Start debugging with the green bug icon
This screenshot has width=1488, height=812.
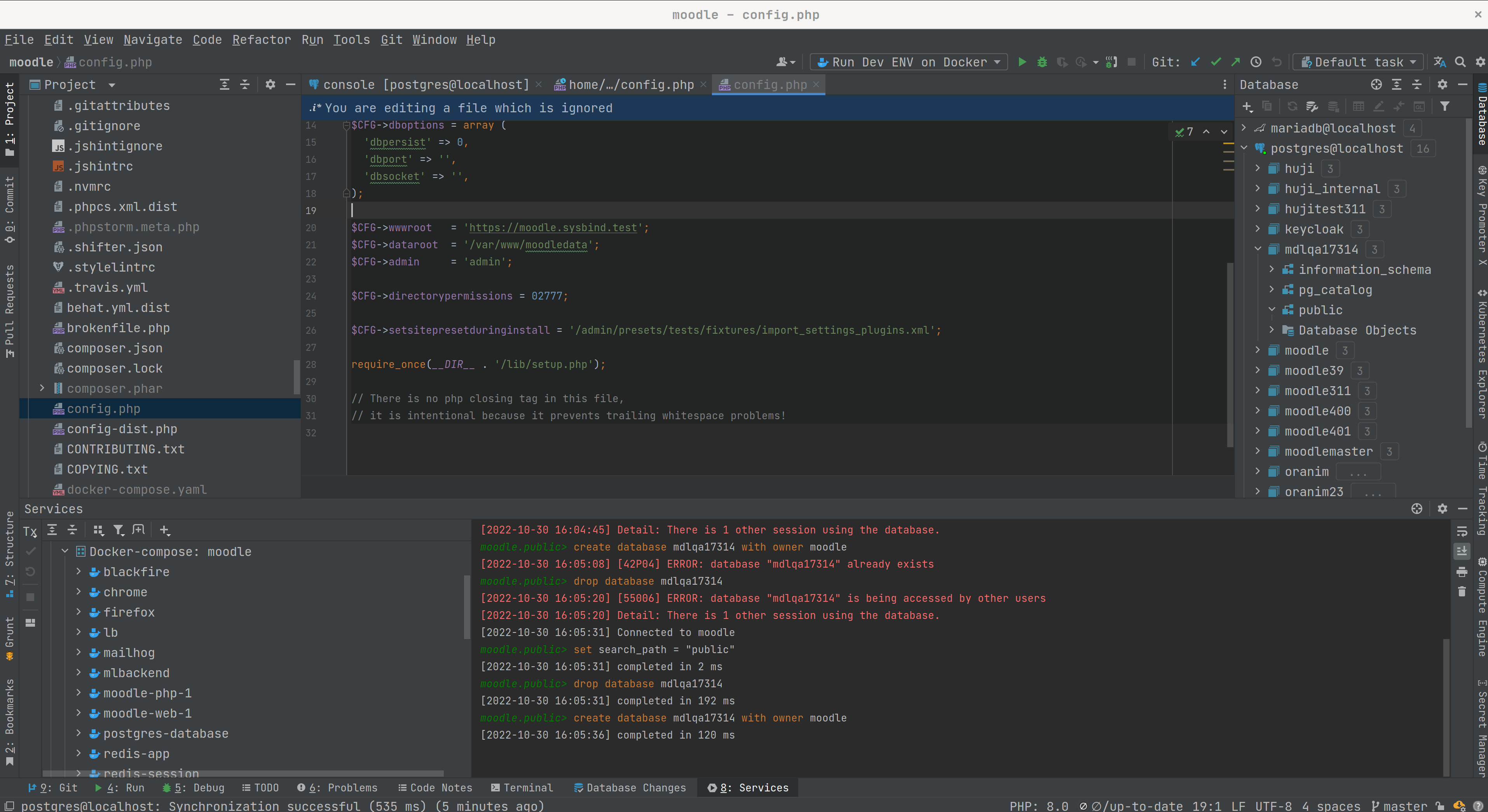[1042, 62]
